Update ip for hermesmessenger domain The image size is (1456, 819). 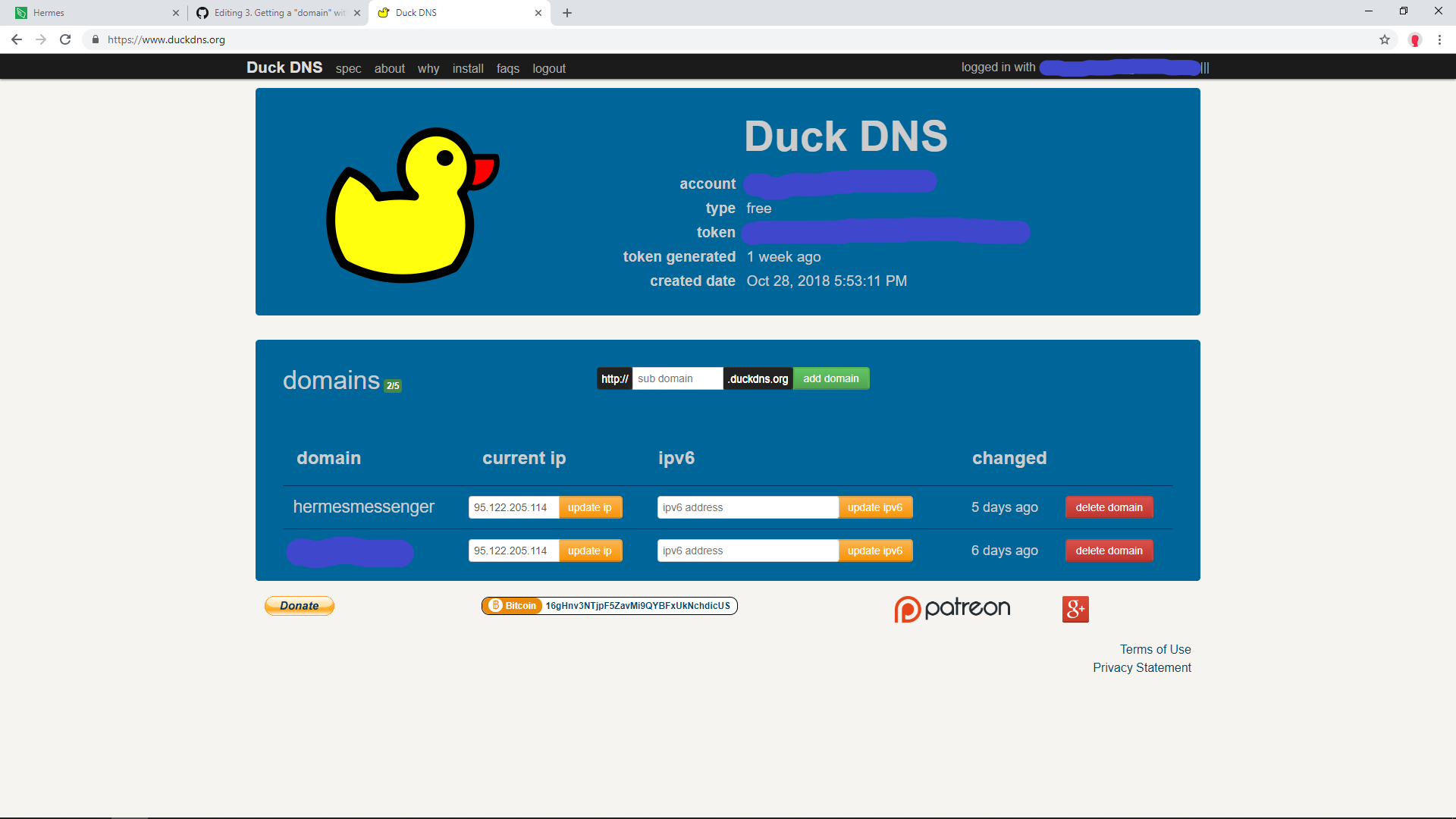coord(590,507)
